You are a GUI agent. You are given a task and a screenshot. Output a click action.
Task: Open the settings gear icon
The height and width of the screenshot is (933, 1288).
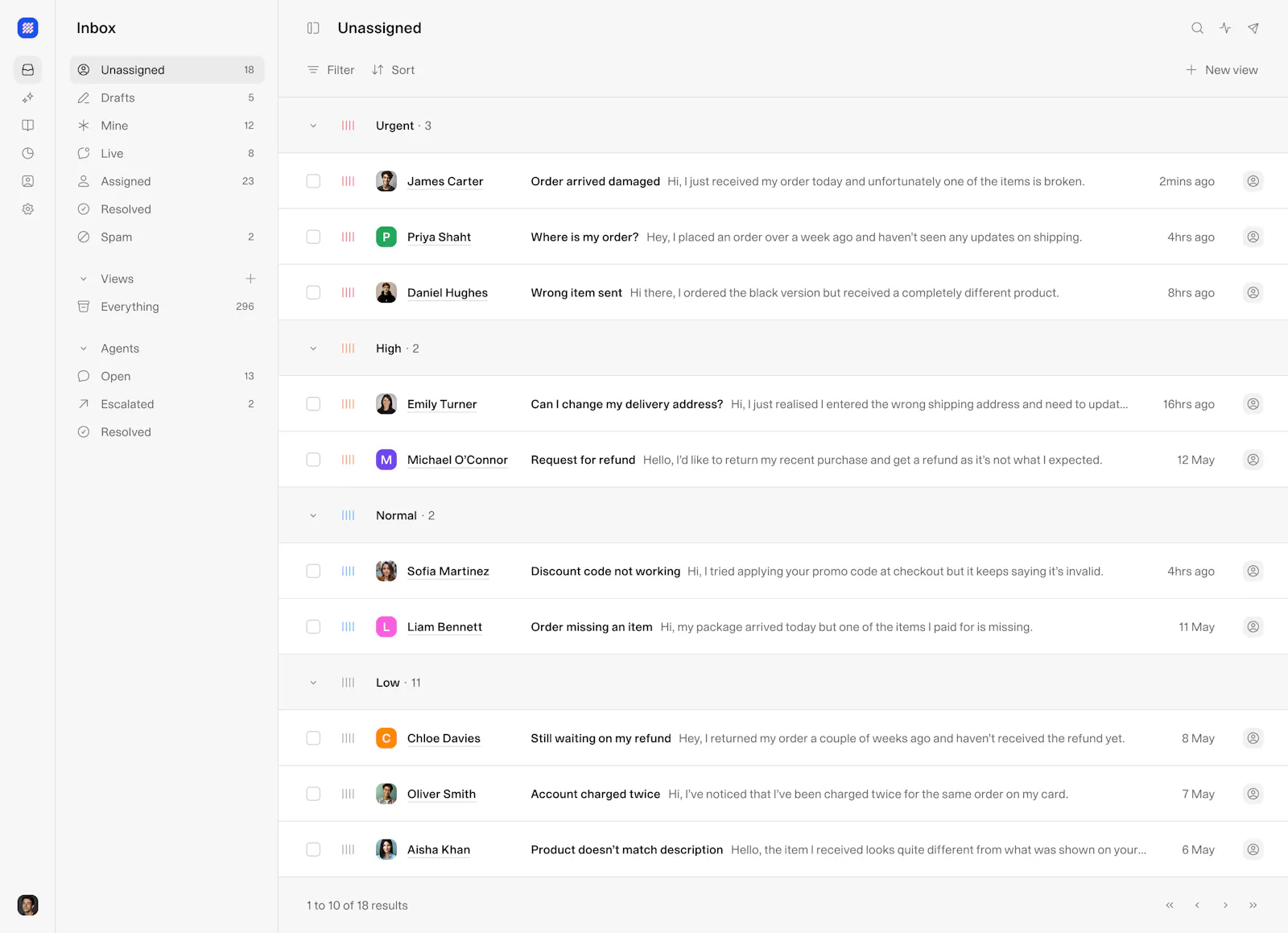click(x=28, y=209)
